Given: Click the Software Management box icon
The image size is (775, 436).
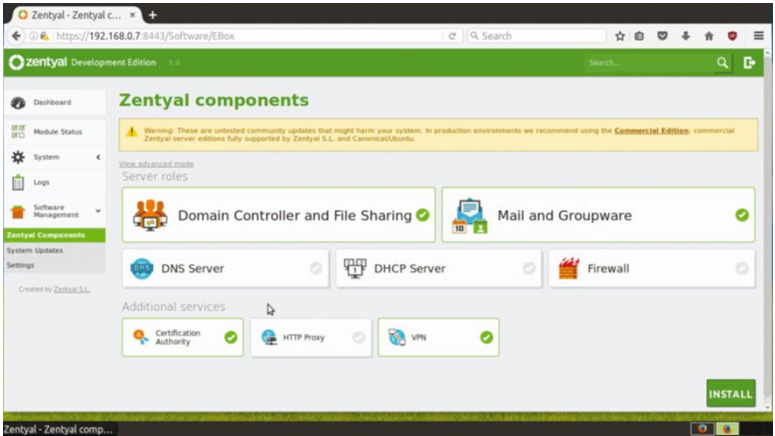Looking at the screenshot, I should [x=18, y=212].
